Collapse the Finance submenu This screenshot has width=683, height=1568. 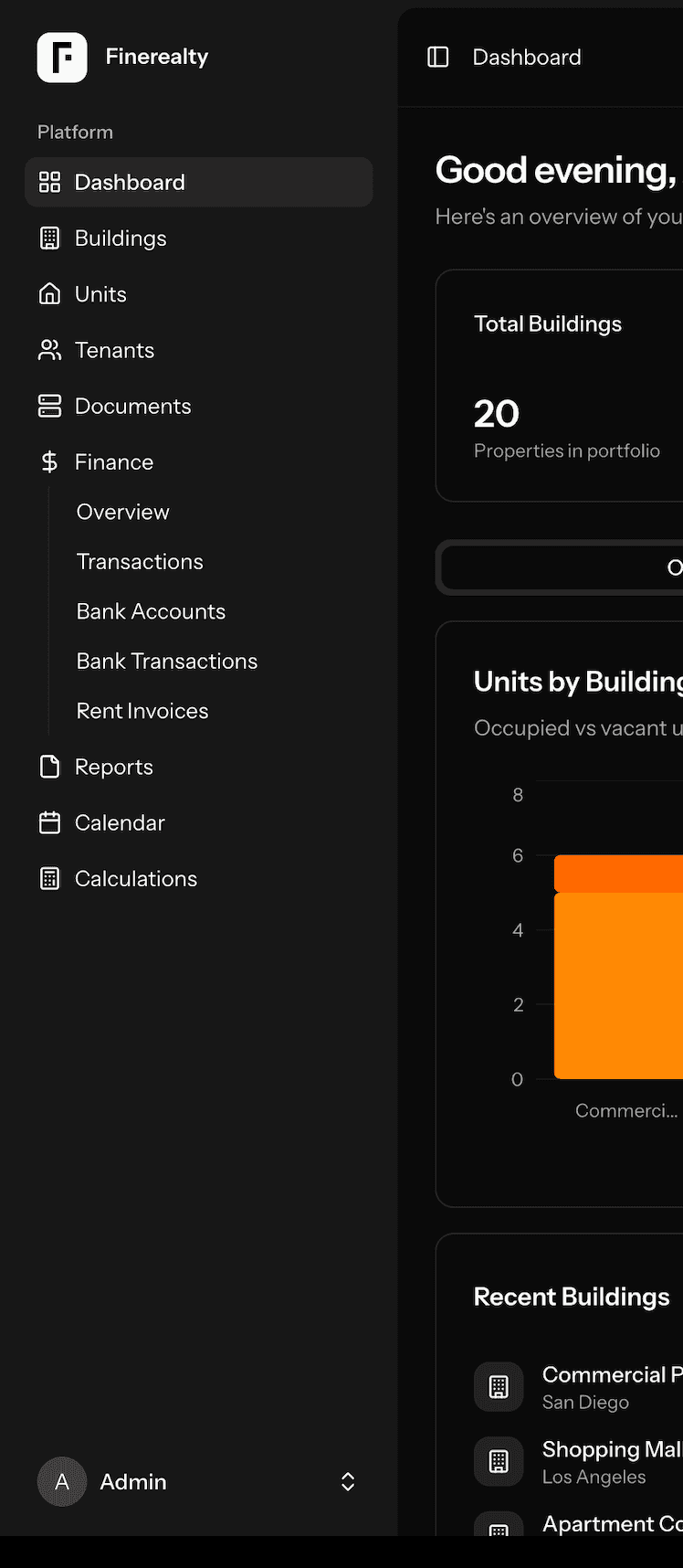click(x=113, y=461)
